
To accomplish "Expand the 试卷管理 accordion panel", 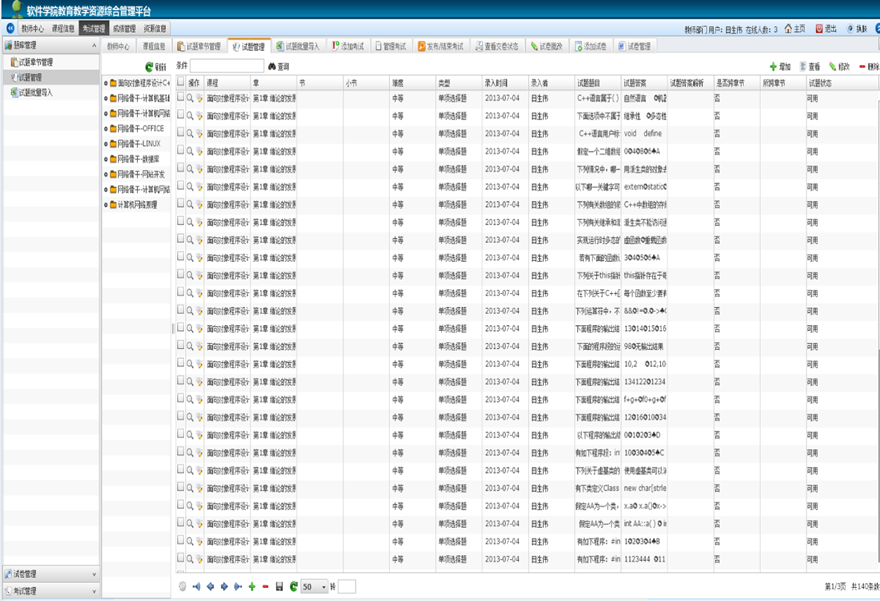I will tap(94, 574).
